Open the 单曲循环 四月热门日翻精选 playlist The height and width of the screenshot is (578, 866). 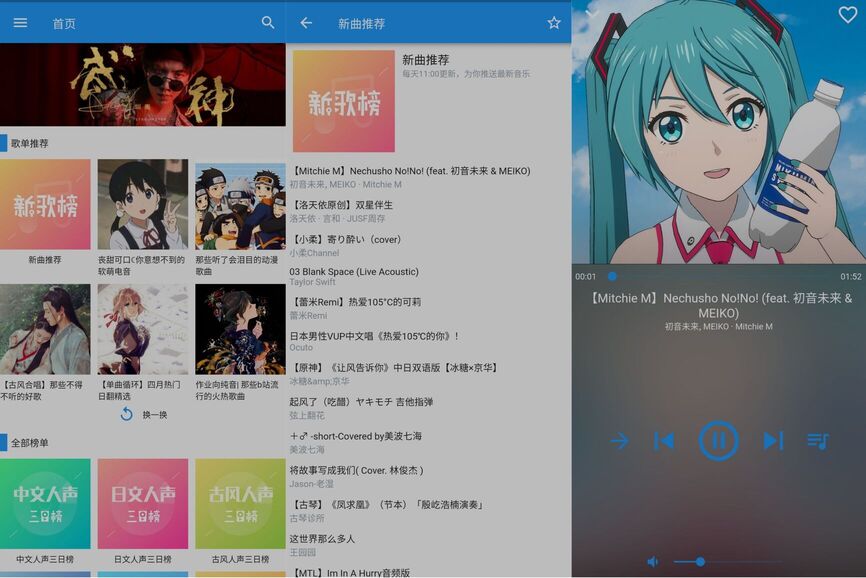[x=142, y=329]
